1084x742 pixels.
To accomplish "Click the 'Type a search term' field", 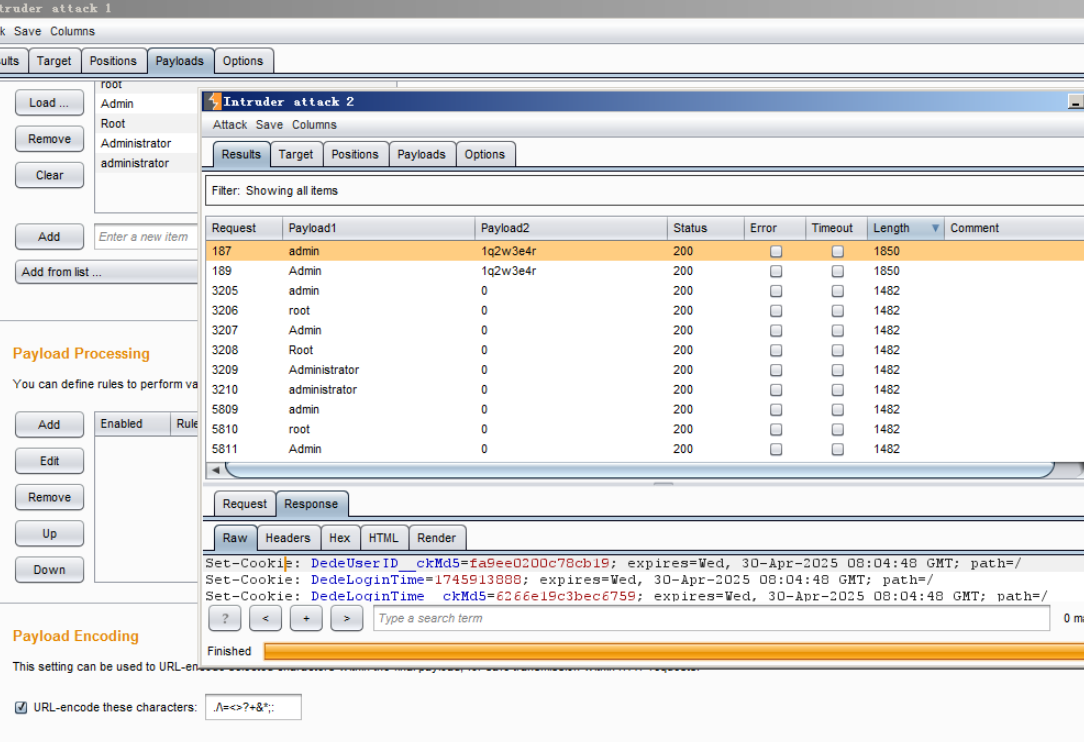I will [711, 618].
